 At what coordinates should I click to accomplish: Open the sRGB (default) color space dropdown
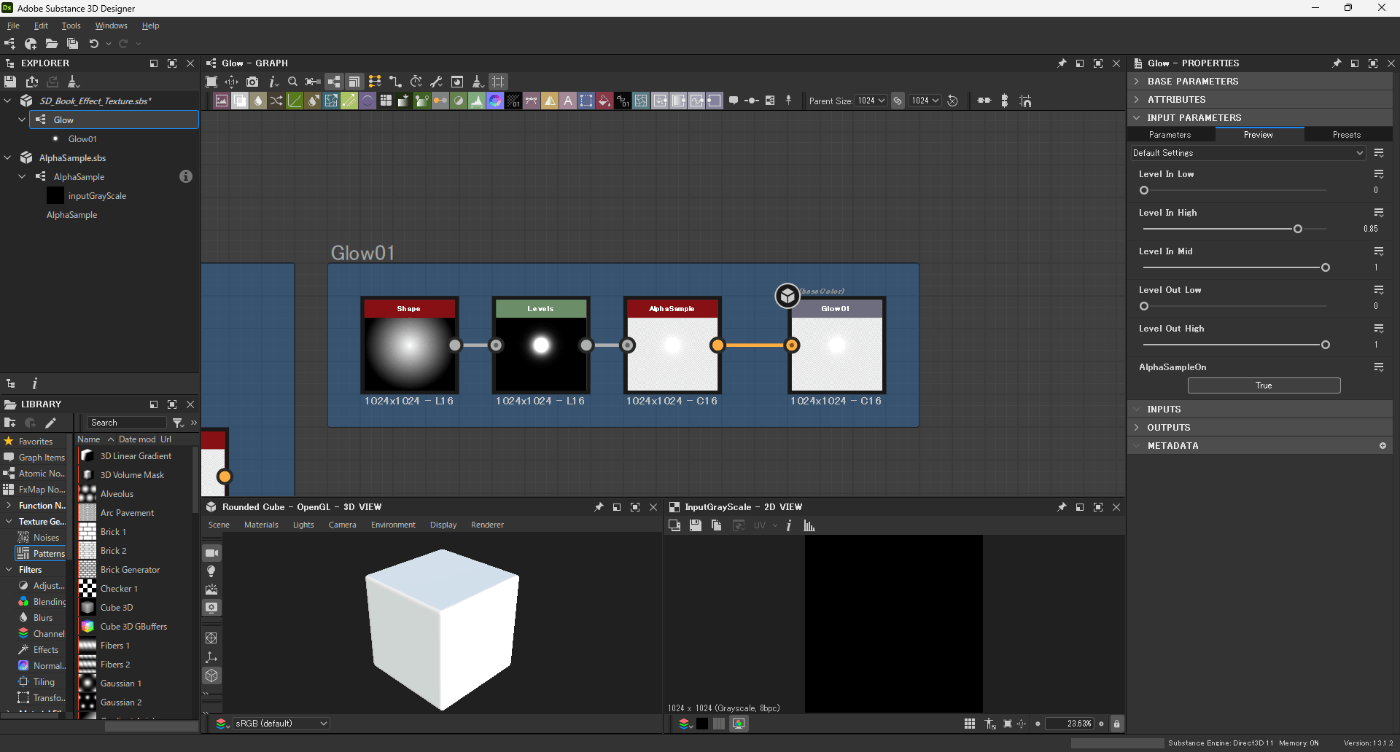(281, 723)
